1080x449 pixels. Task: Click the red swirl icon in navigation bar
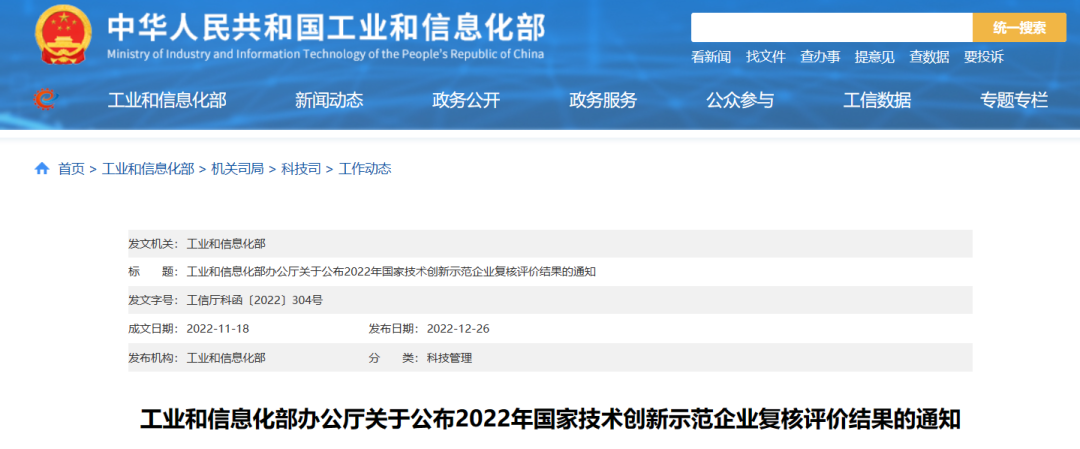(x=45, y=99)
